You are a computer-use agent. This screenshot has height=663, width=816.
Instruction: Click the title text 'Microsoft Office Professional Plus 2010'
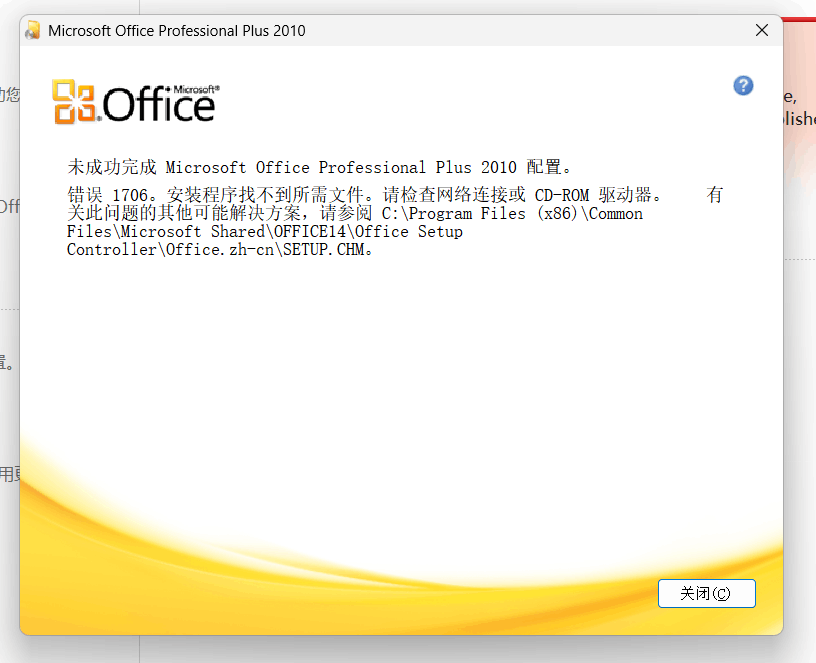[176, 31]
